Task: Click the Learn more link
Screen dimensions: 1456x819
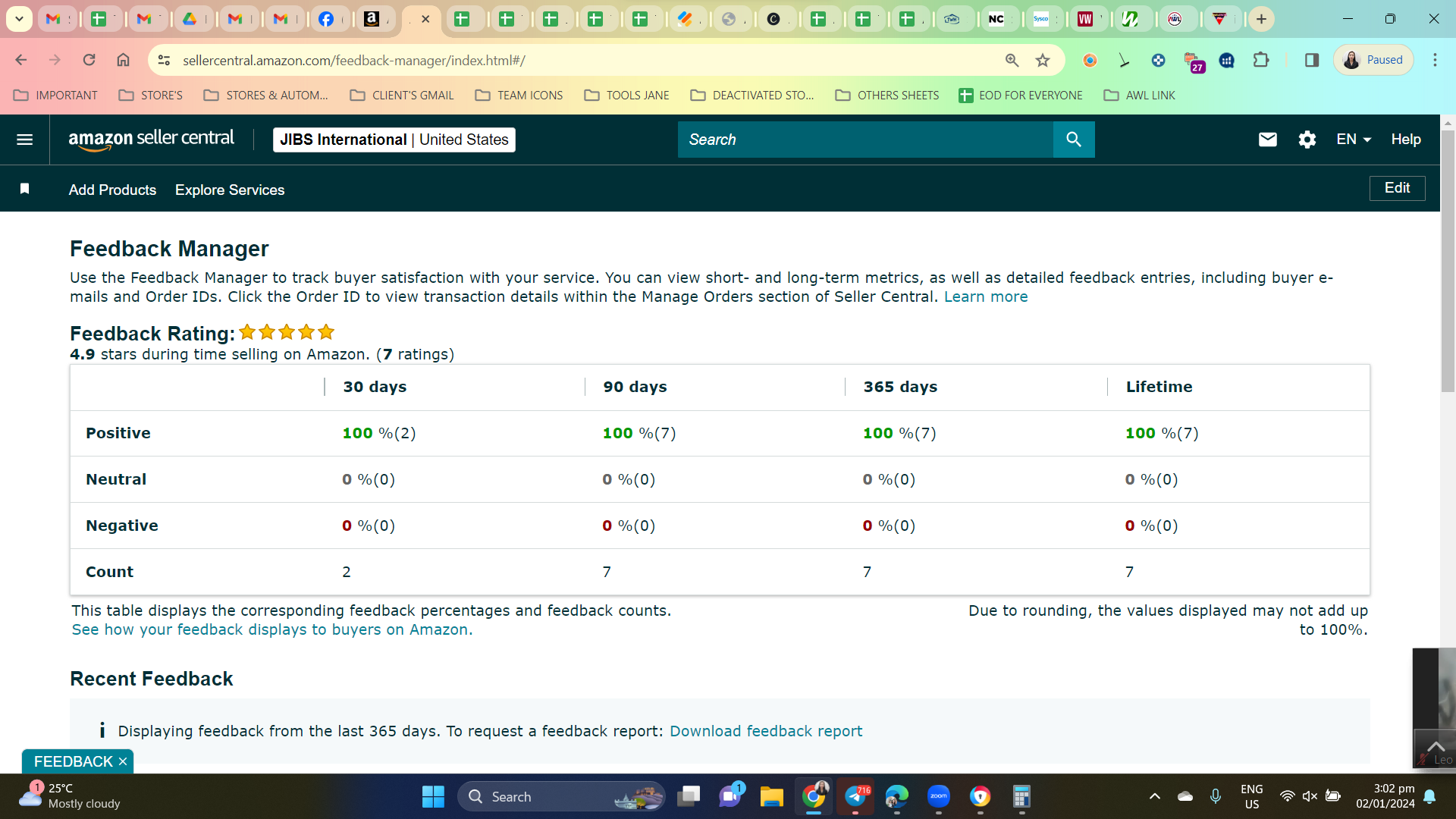Action: tap(986, 297)
